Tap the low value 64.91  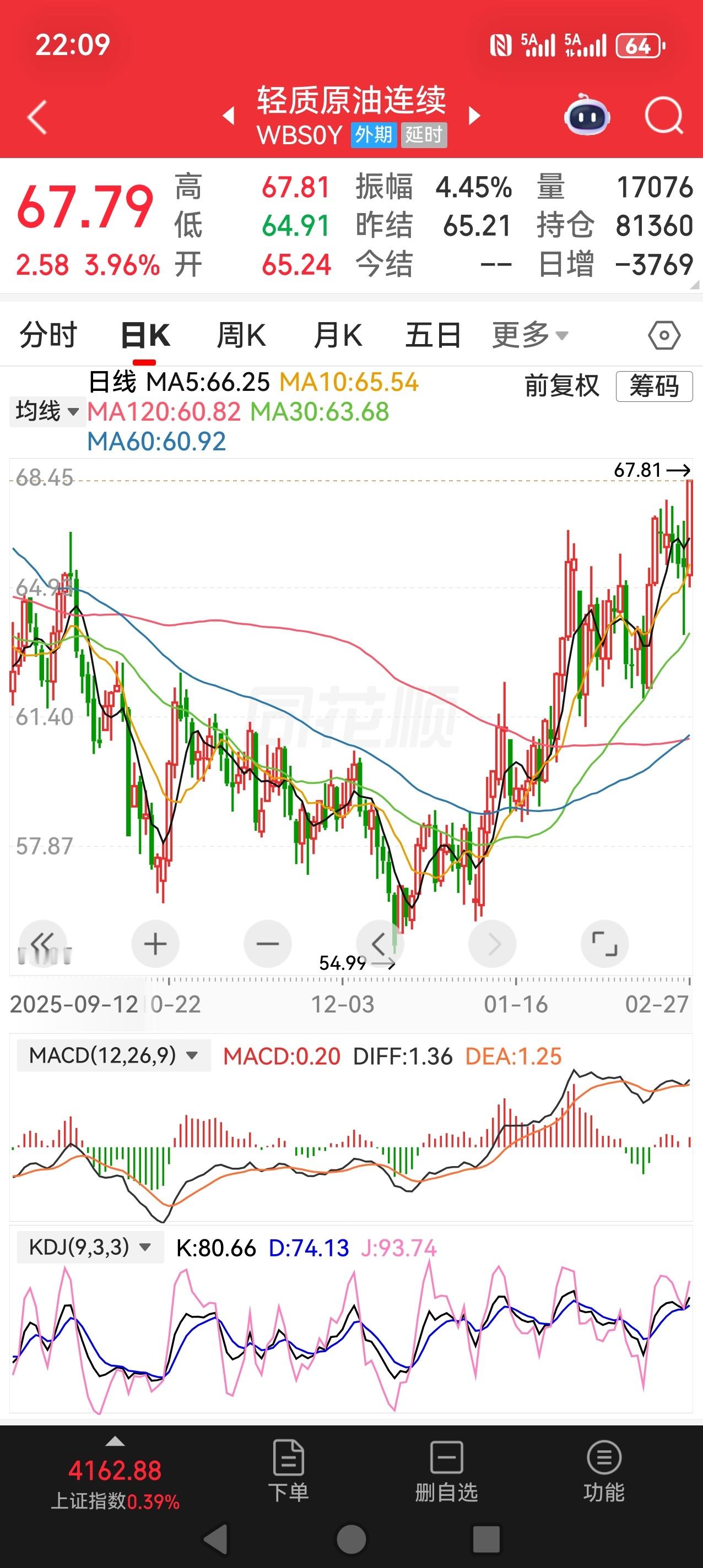[x=296, y=226]
